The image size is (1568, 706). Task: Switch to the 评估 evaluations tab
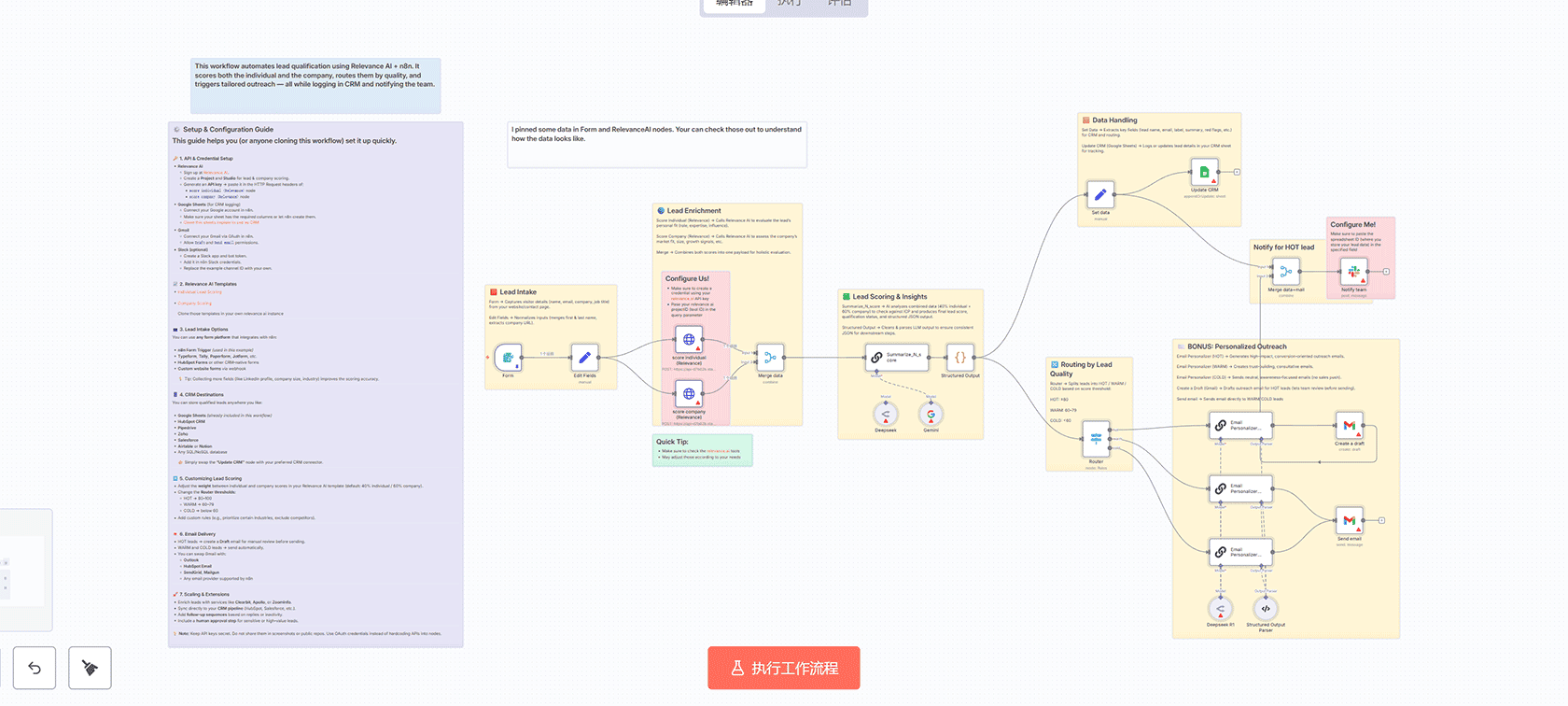point(839,4)
